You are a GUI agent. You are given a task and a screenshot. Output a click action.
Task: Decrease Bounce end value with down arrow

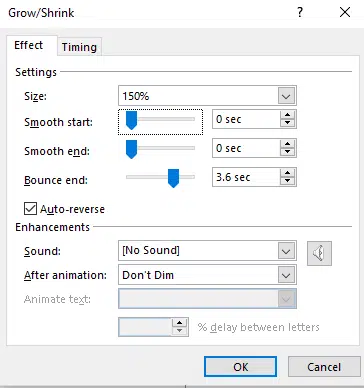click(x=287, y=181)
